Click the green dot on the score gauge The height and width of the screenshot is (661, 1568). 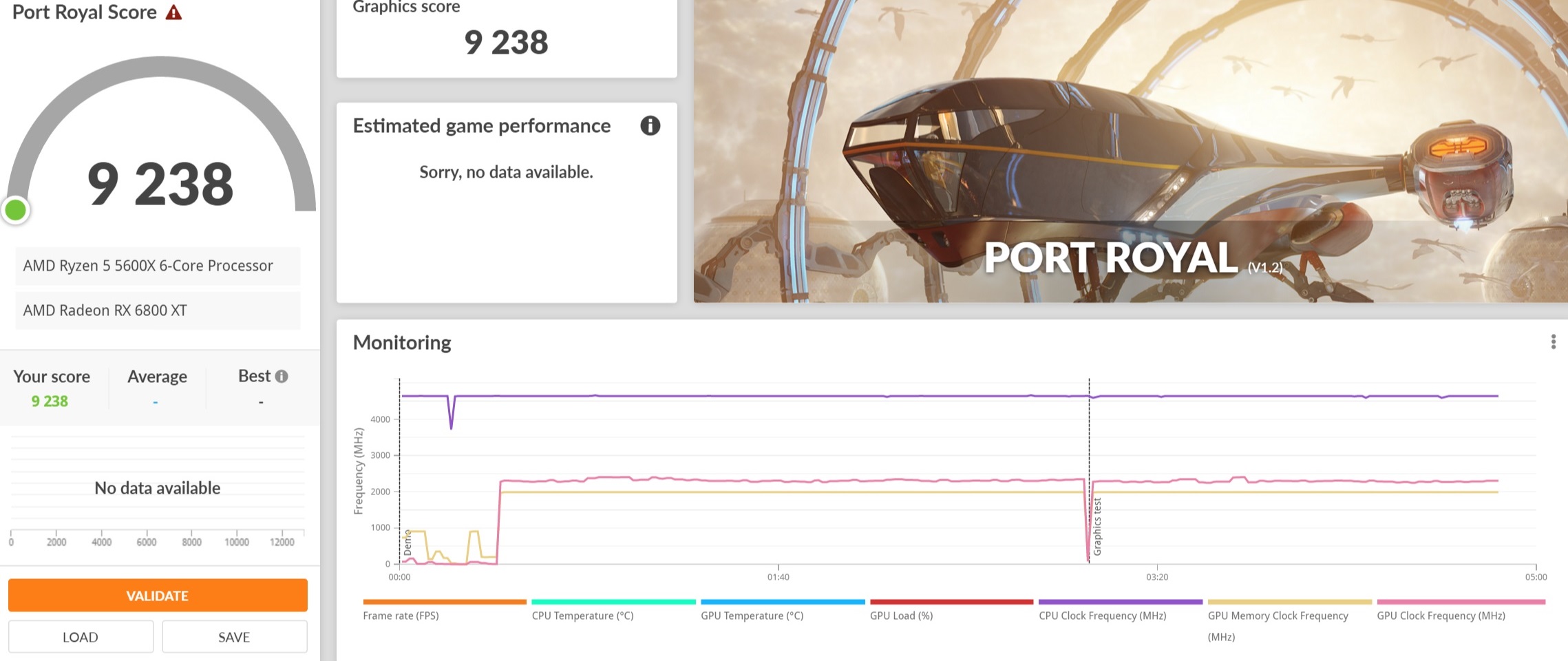(15, 210)
